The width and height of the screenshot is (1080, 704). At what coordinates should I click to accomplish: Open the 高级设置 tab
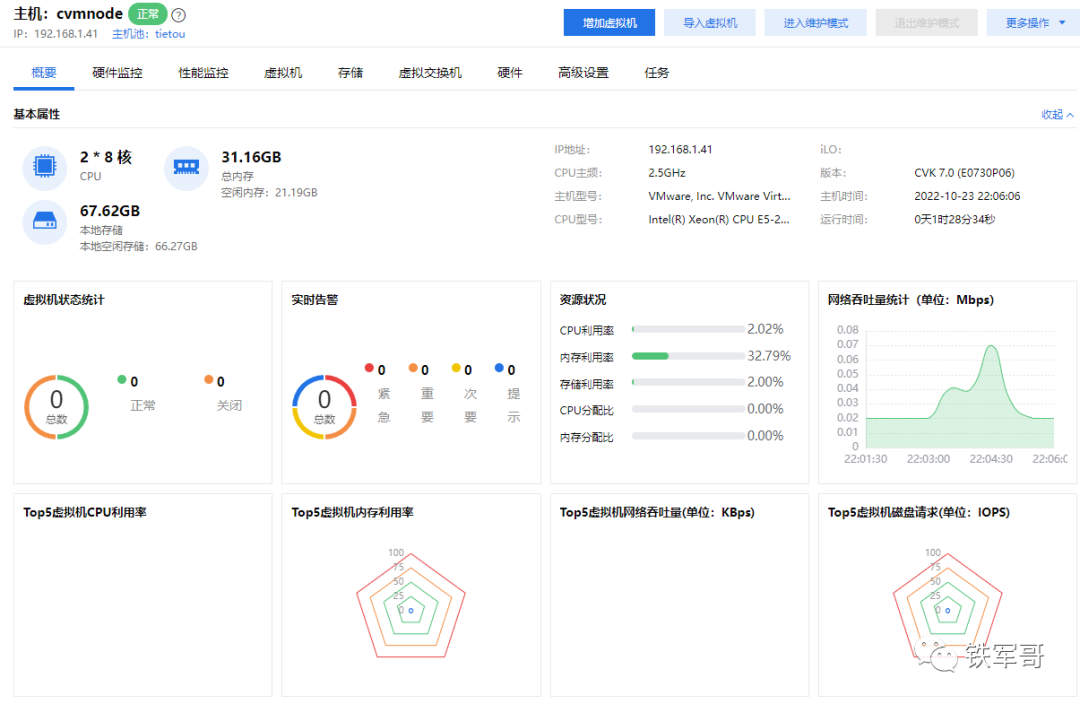(583, 72)
